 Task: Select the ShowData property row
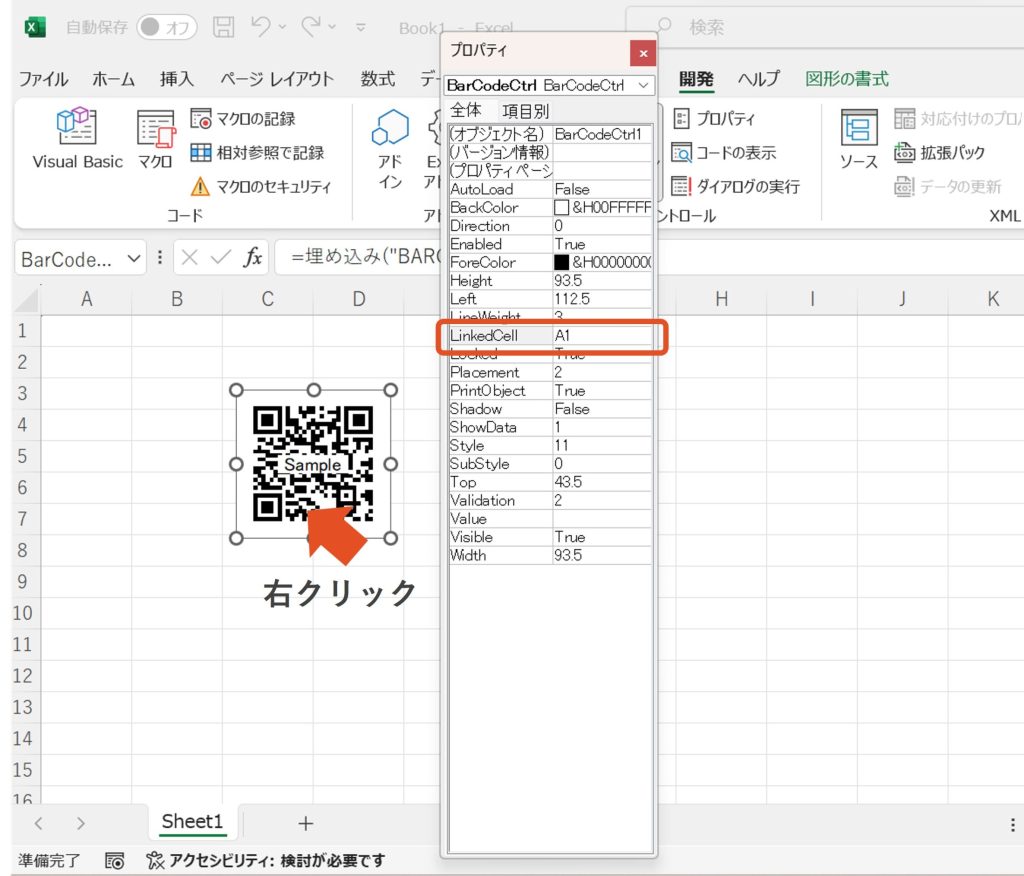(x=550, y=427)
